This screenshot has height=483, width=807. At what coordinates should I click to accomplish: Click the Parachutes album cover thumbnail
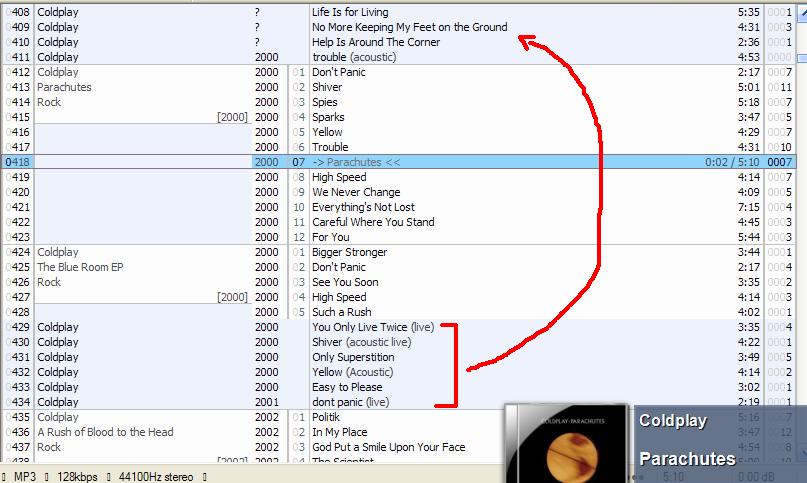tap(566, 444)
